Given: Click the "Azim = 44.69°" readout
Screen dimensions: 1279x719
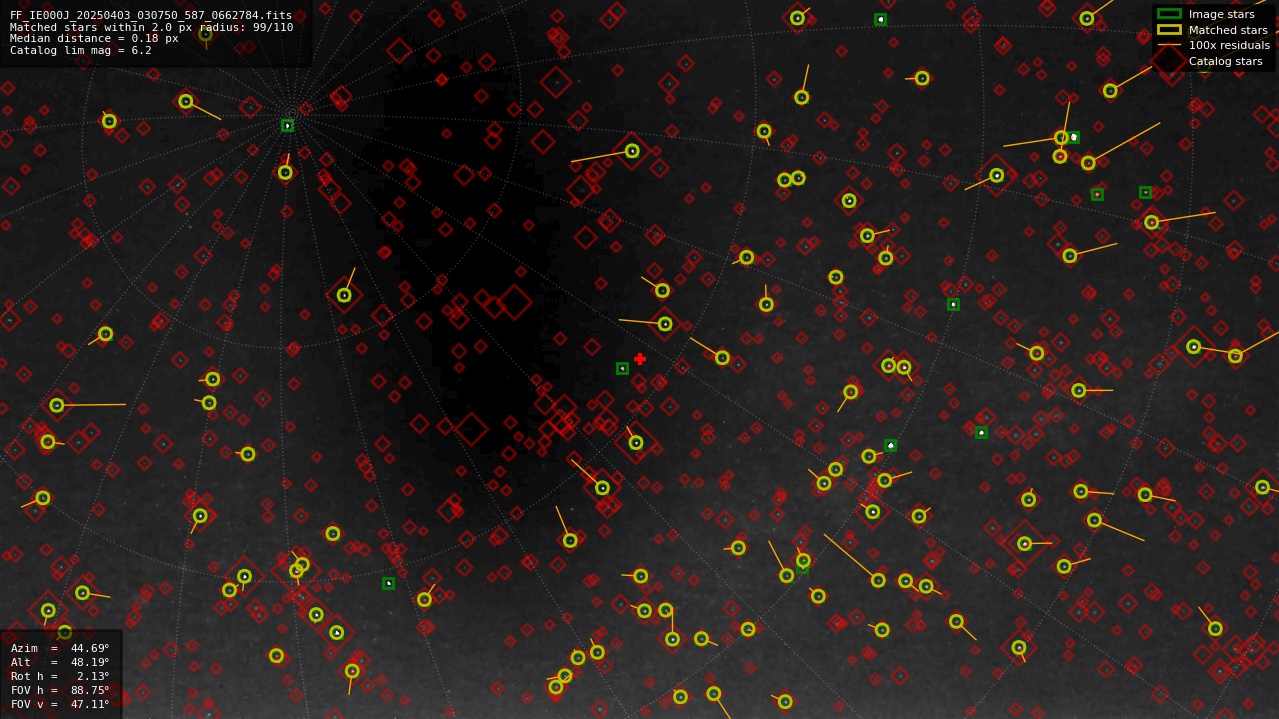Looking at the screenshot, I should tap(60, 648).
